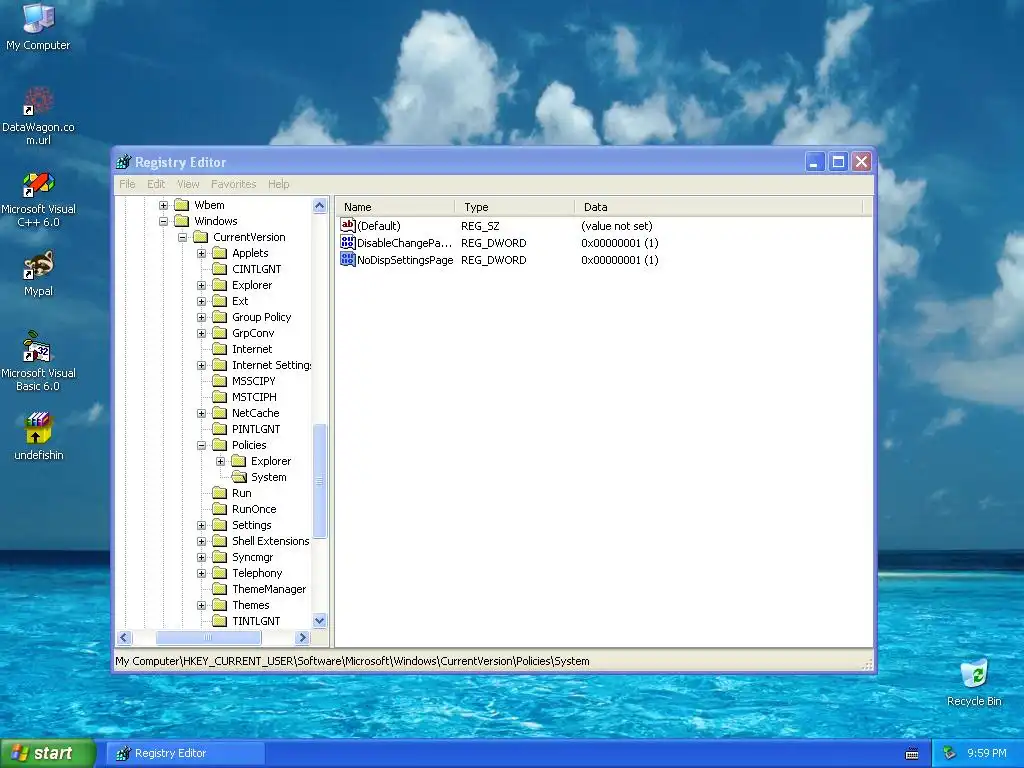Click the tree horizontal scroll left arrow
The height and width of the screenshot is (768, 1024).
(x=124, y=637)
